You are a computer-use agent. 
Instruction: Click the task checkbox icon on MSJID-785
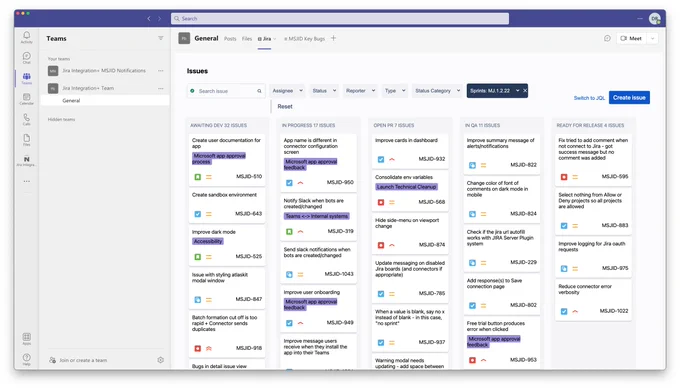(381, 294)
